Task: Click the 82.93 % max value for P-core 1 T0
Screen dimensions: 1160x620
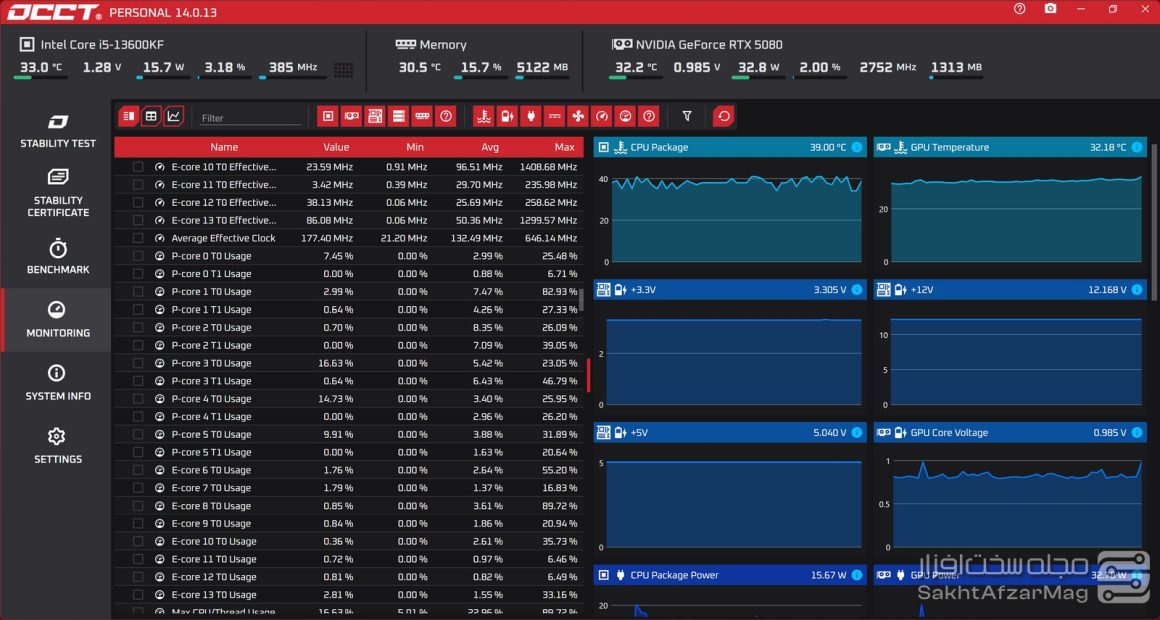Action: pos(559,292)
